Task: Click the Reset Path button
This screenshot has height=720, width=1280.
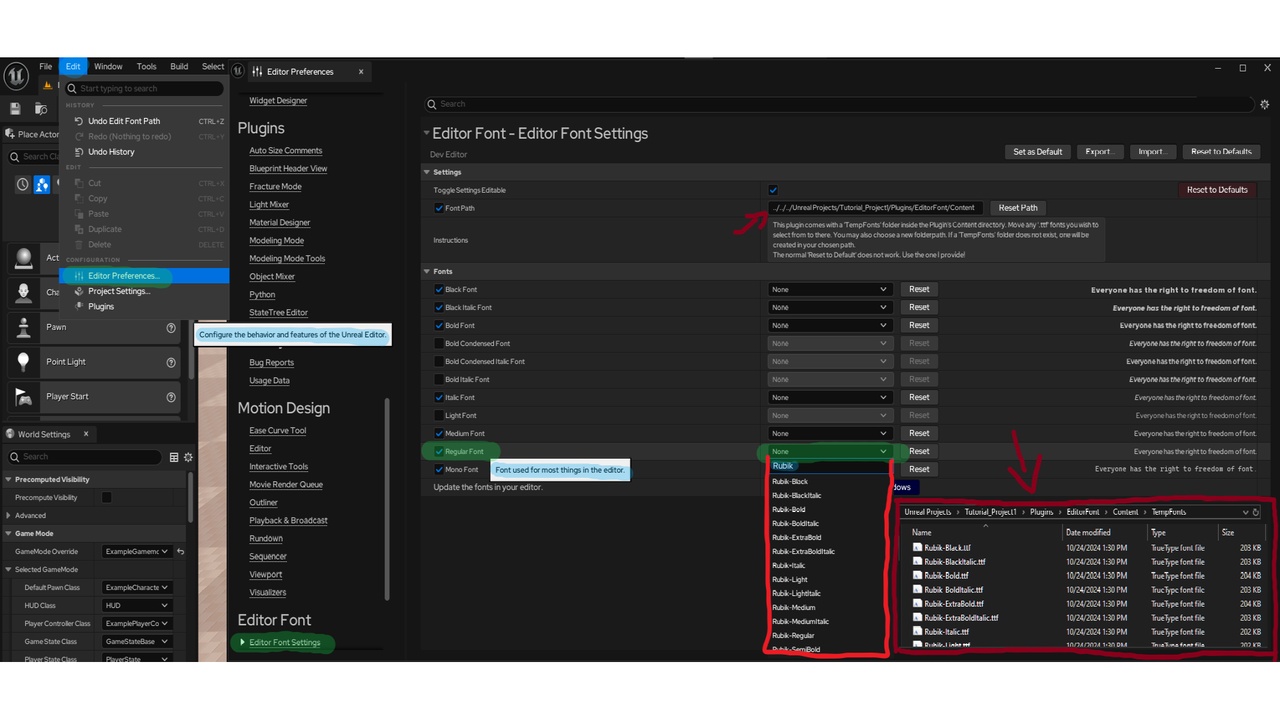Action: click(1018, 208)
